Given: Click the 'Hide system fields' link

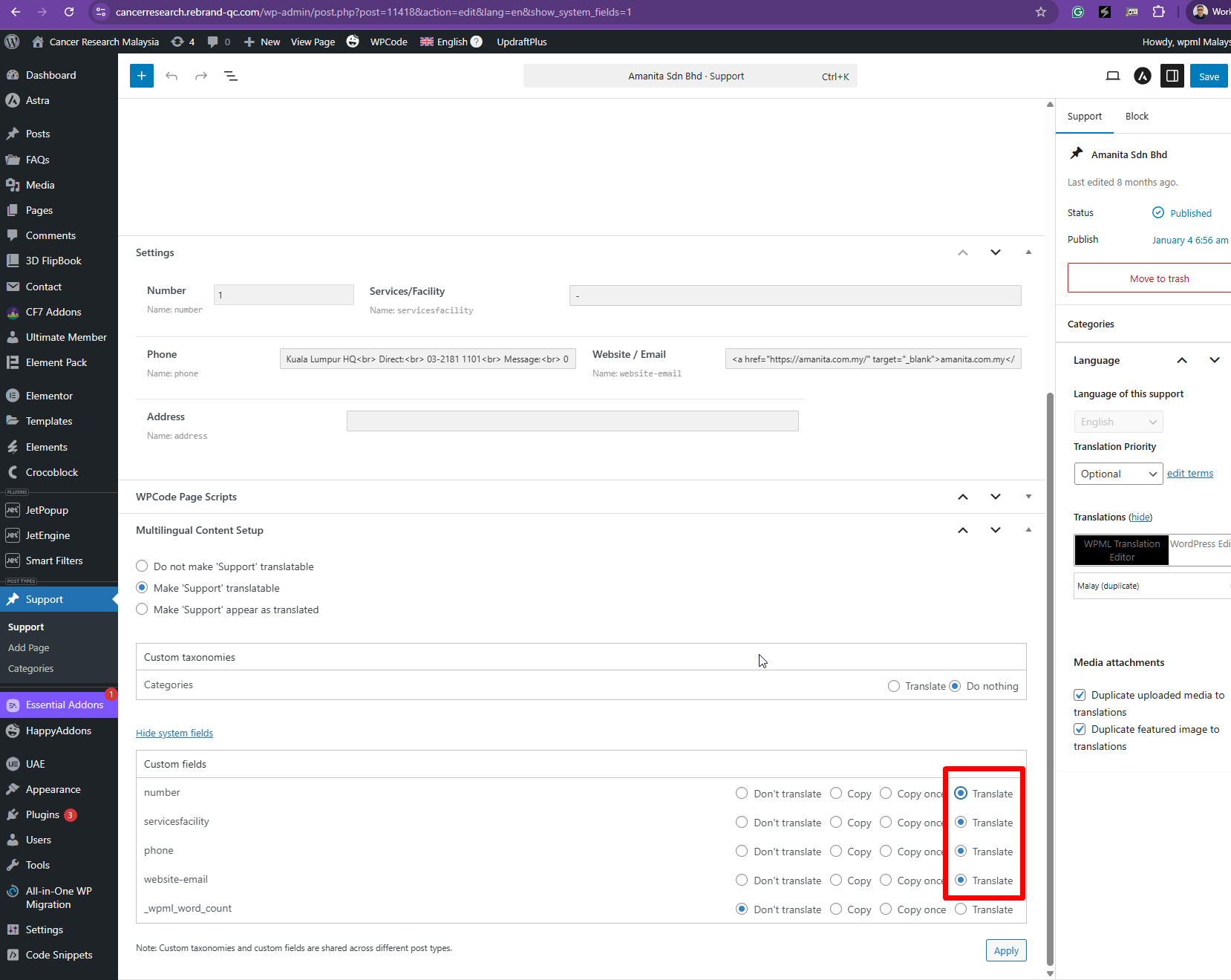Looking at the screenshot, I should coord(174,734).
